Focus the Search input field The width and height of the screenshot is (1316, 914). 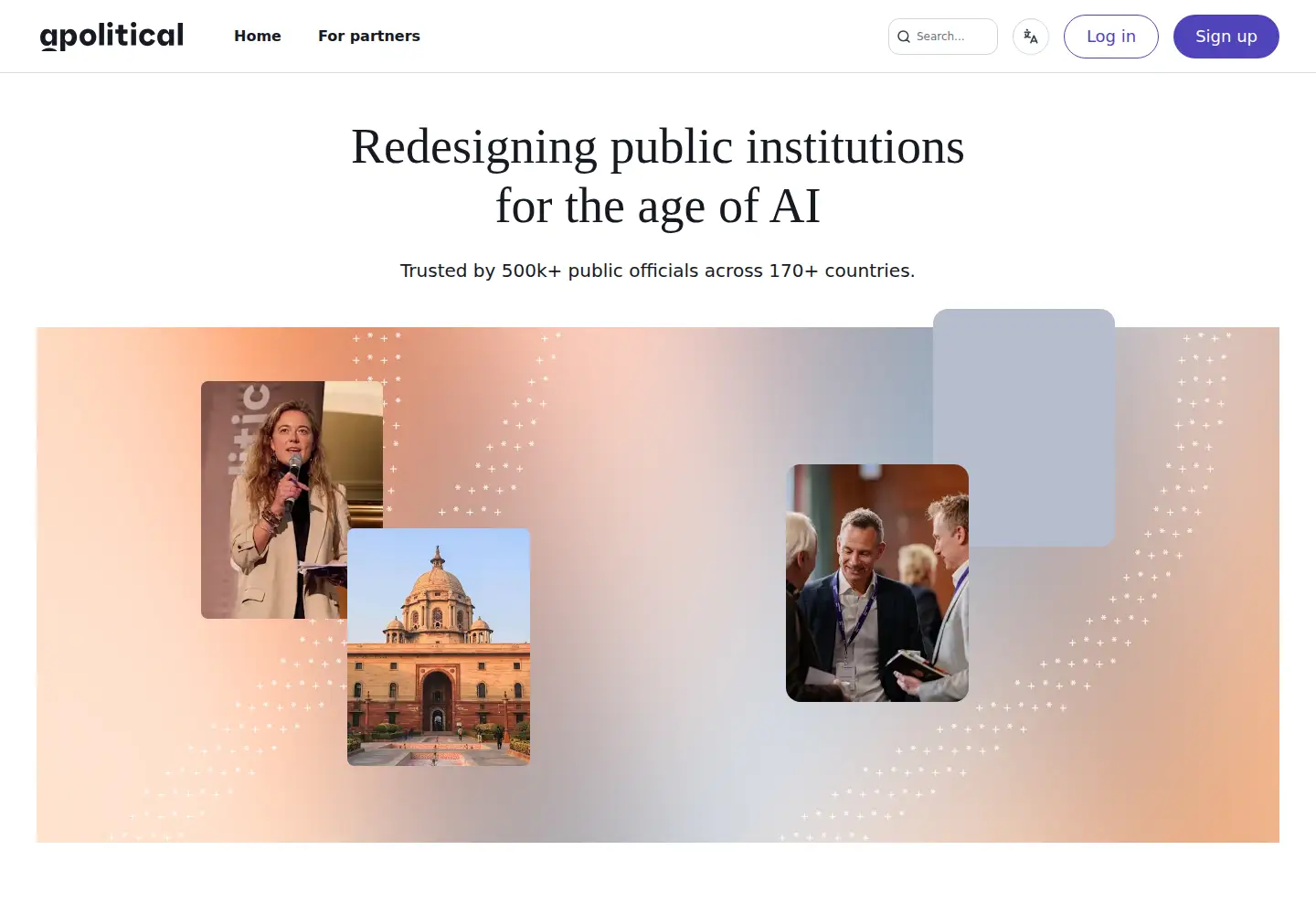coord(943,37)
